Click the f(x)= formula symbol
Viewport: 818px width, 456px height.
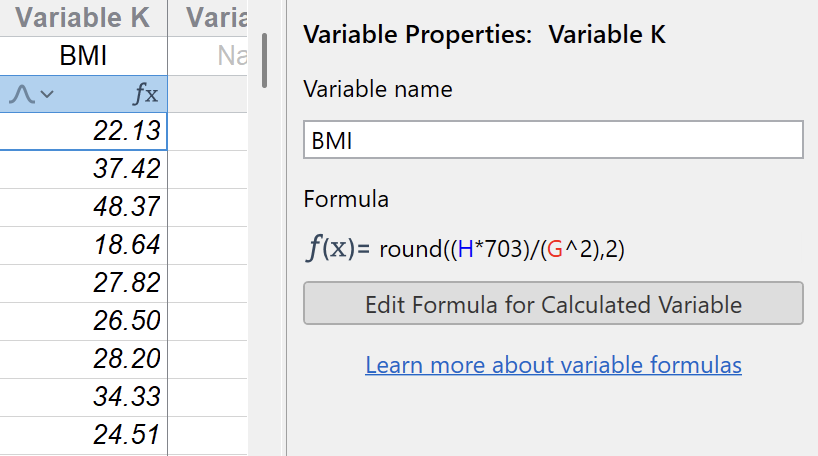[338, 248]
